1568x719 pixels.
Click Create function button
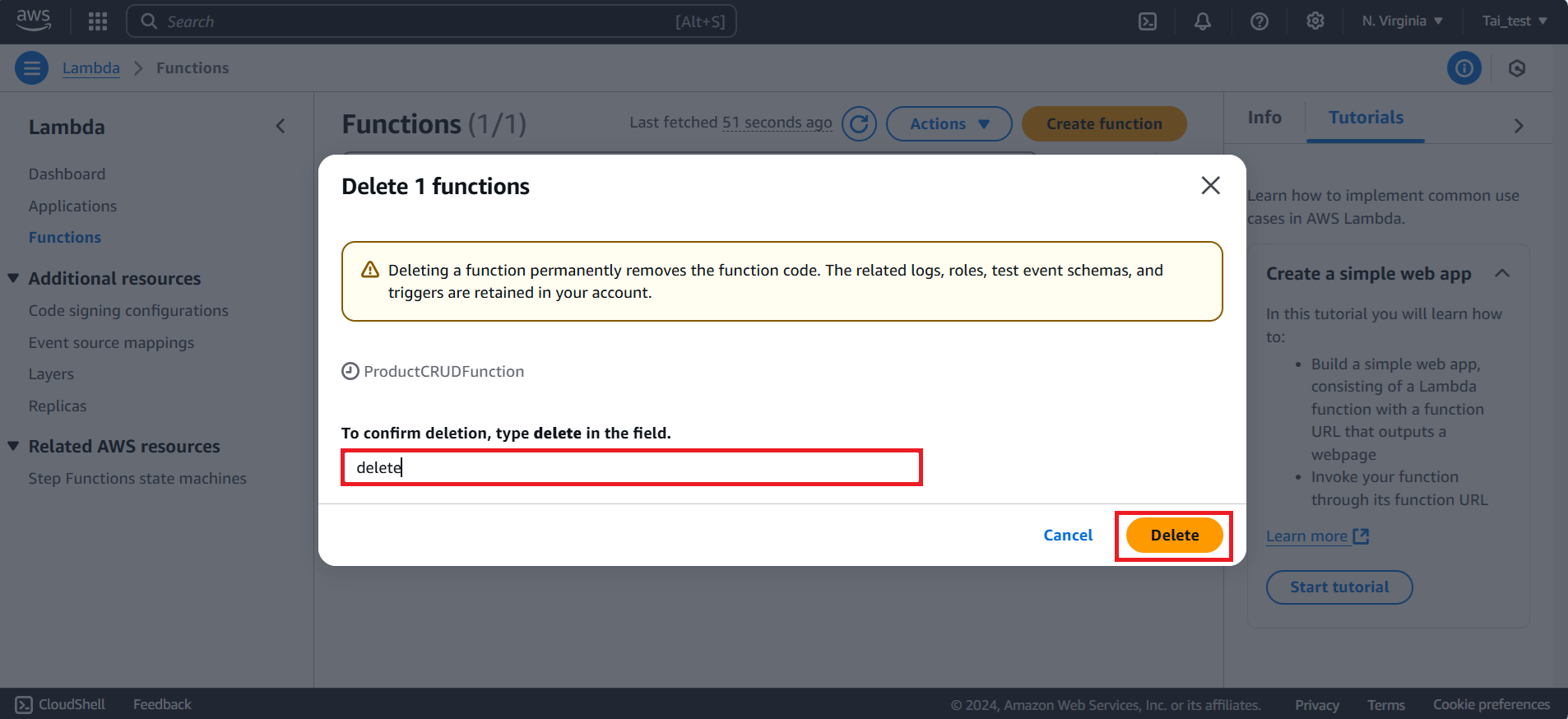pyautogui.click(x=1104, y=124)
